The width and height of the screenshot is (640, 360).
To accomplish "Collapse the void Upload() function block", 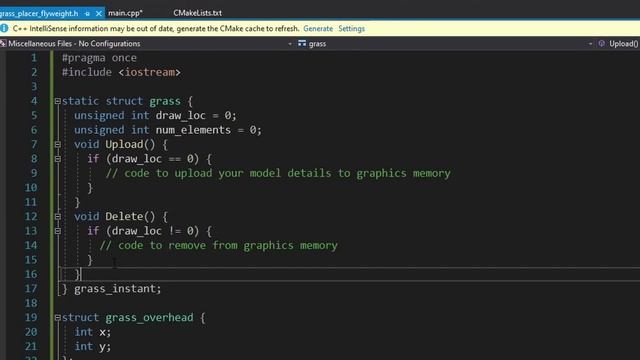I will pyautogui.click(x=58, y=144).
